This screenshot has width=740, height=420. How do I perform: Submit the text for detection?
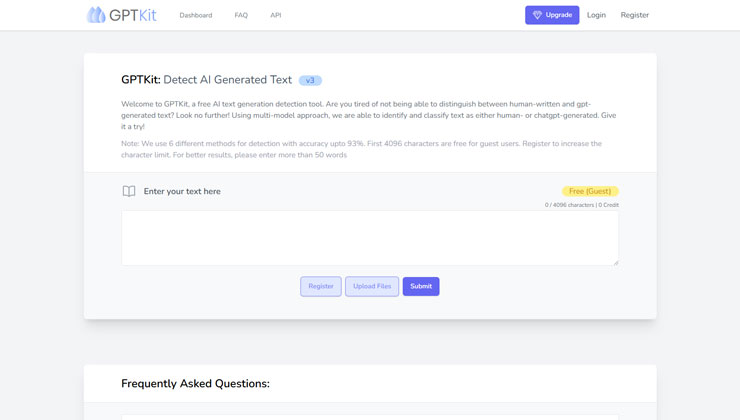coord(421,286)
